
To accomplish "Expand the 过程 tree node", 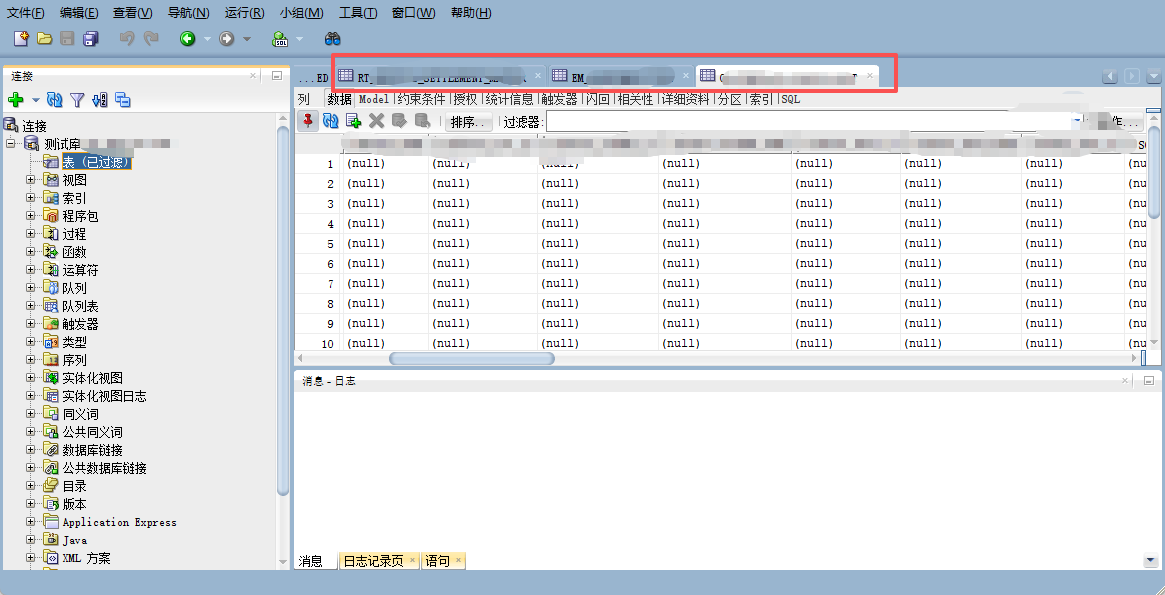I will coord(30,233).
